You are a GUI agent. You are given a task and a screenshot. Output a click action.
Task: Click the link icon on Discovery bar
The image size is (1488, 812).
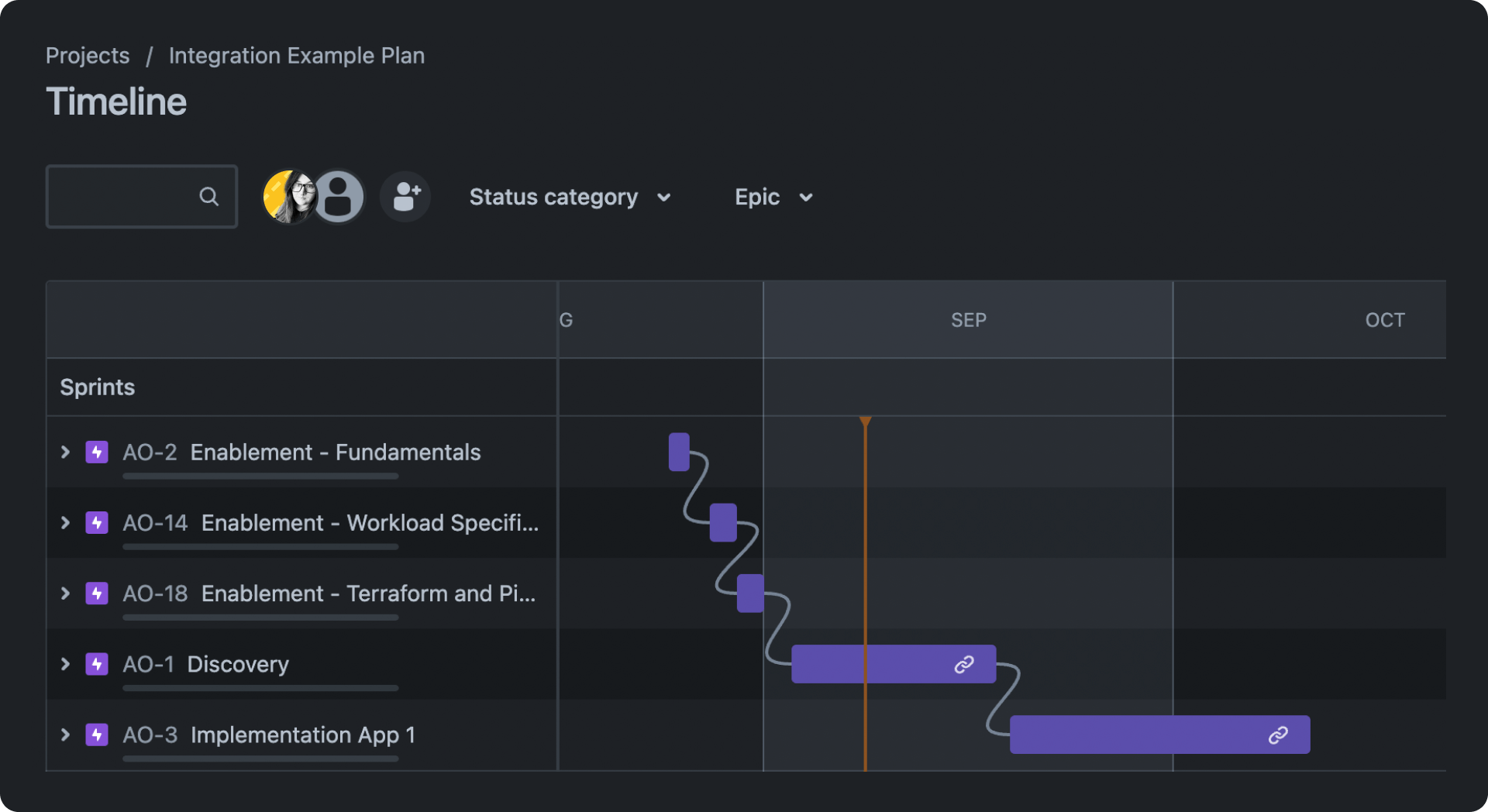click(x=963, y=664)
